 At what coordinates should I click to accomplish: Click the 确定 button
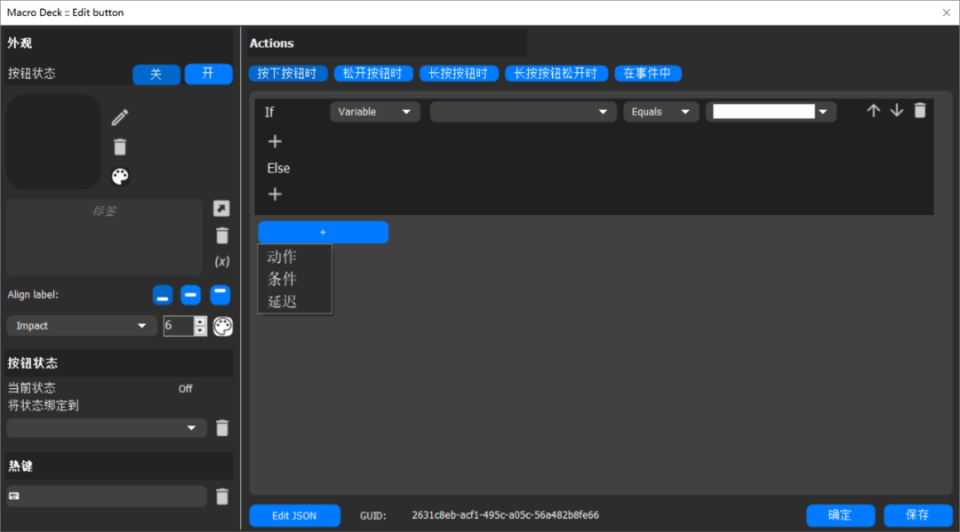pos(840,515)
